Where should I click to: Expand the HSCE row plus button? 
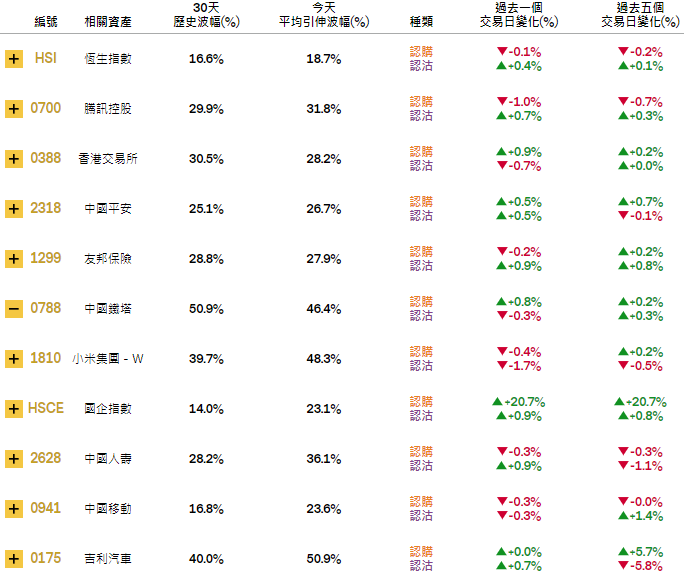[14, 409]
